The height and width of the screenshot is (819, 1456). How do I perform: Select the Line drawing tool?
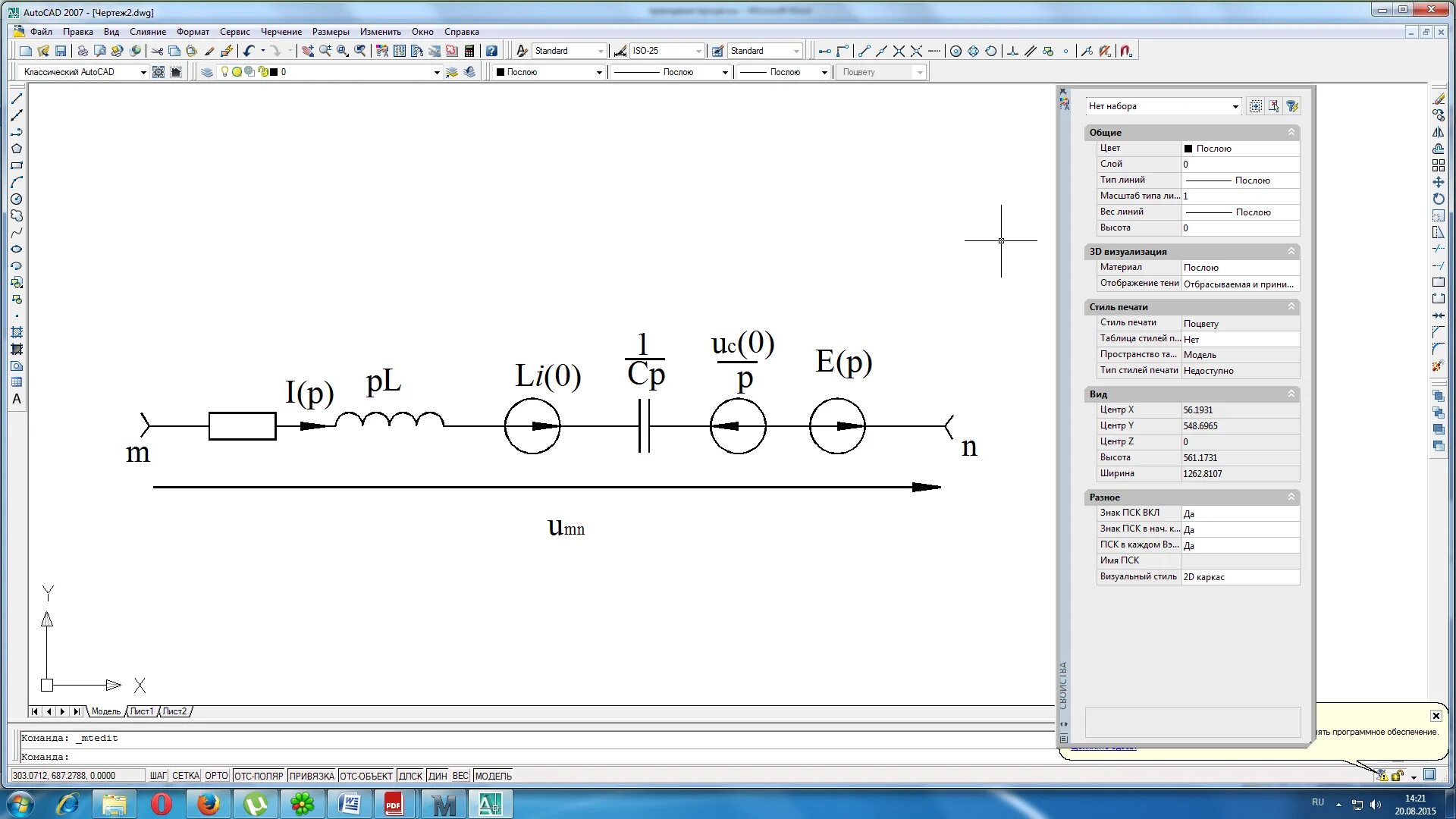(x=17, y=99)
